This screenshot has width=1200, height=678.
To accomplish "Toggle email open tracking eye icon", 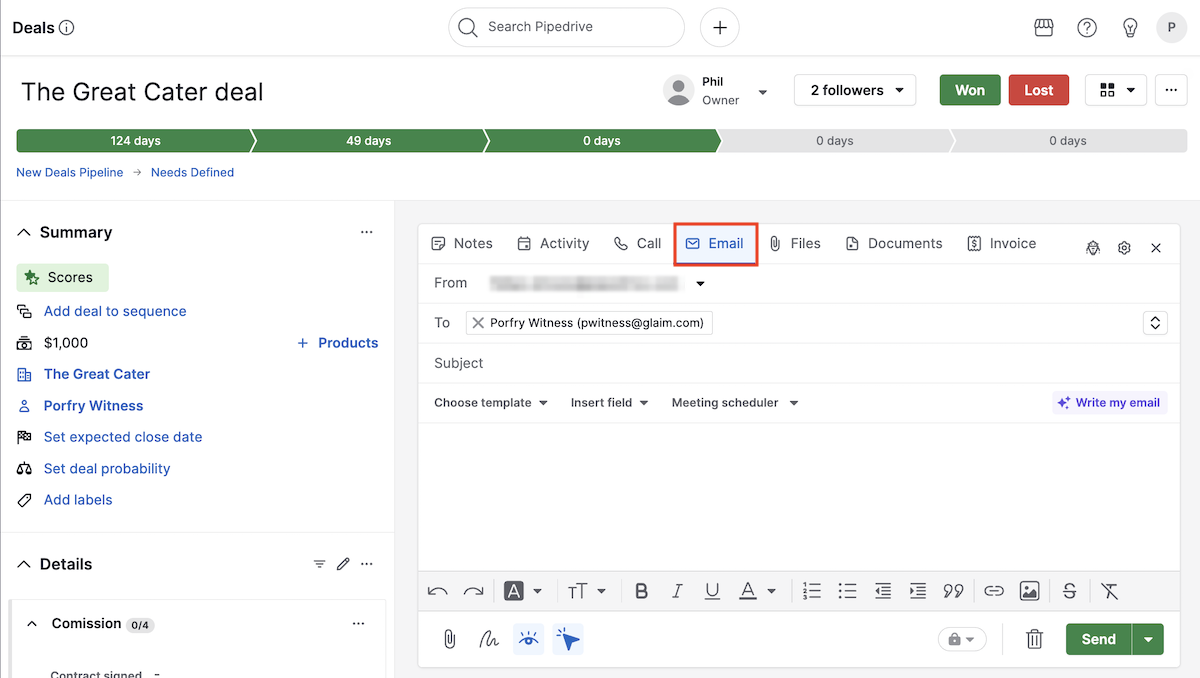I will (529, 639).
